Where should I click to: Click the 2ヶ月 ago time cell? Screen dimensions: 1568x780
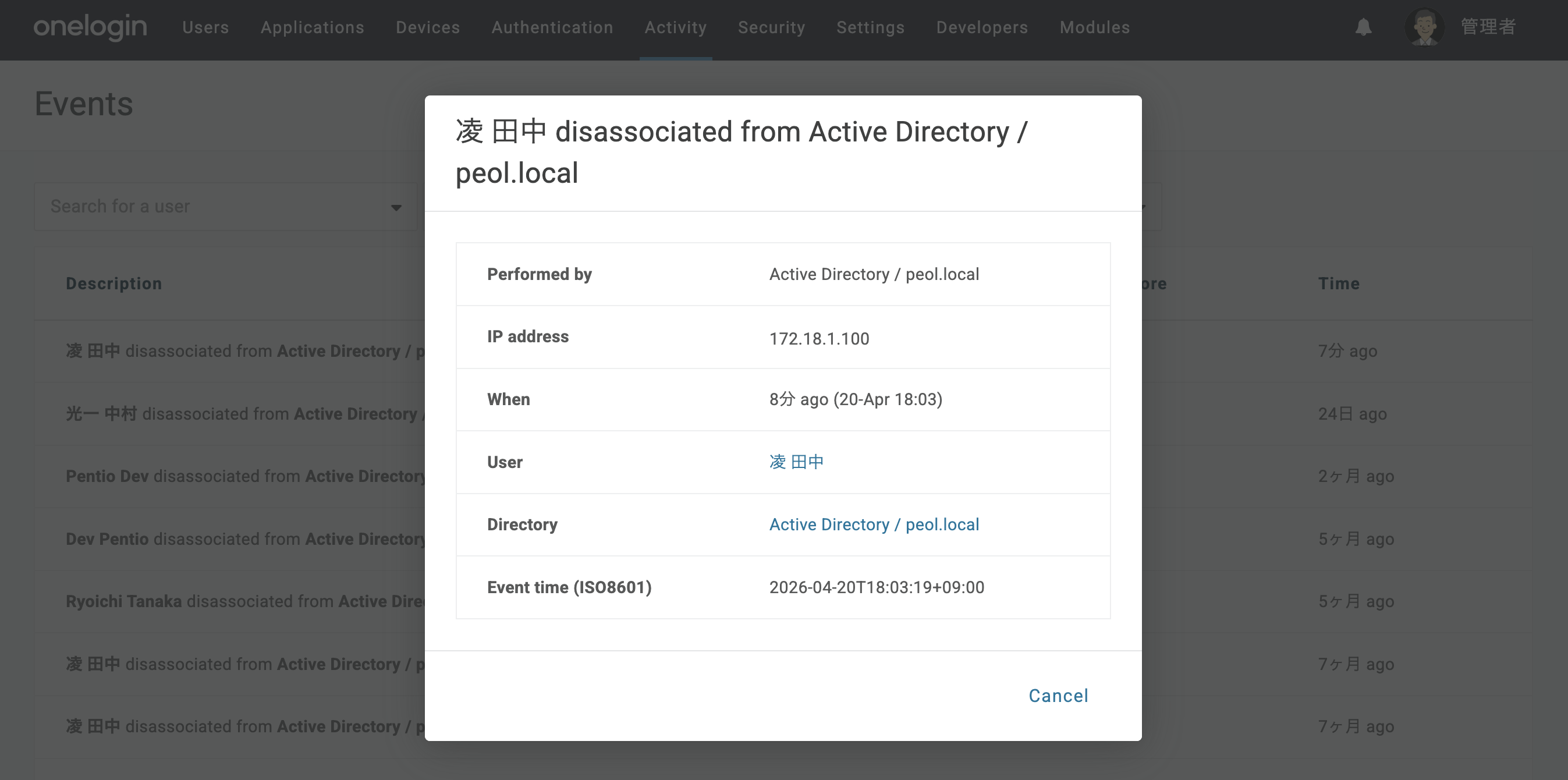[x=1356, y=476]
